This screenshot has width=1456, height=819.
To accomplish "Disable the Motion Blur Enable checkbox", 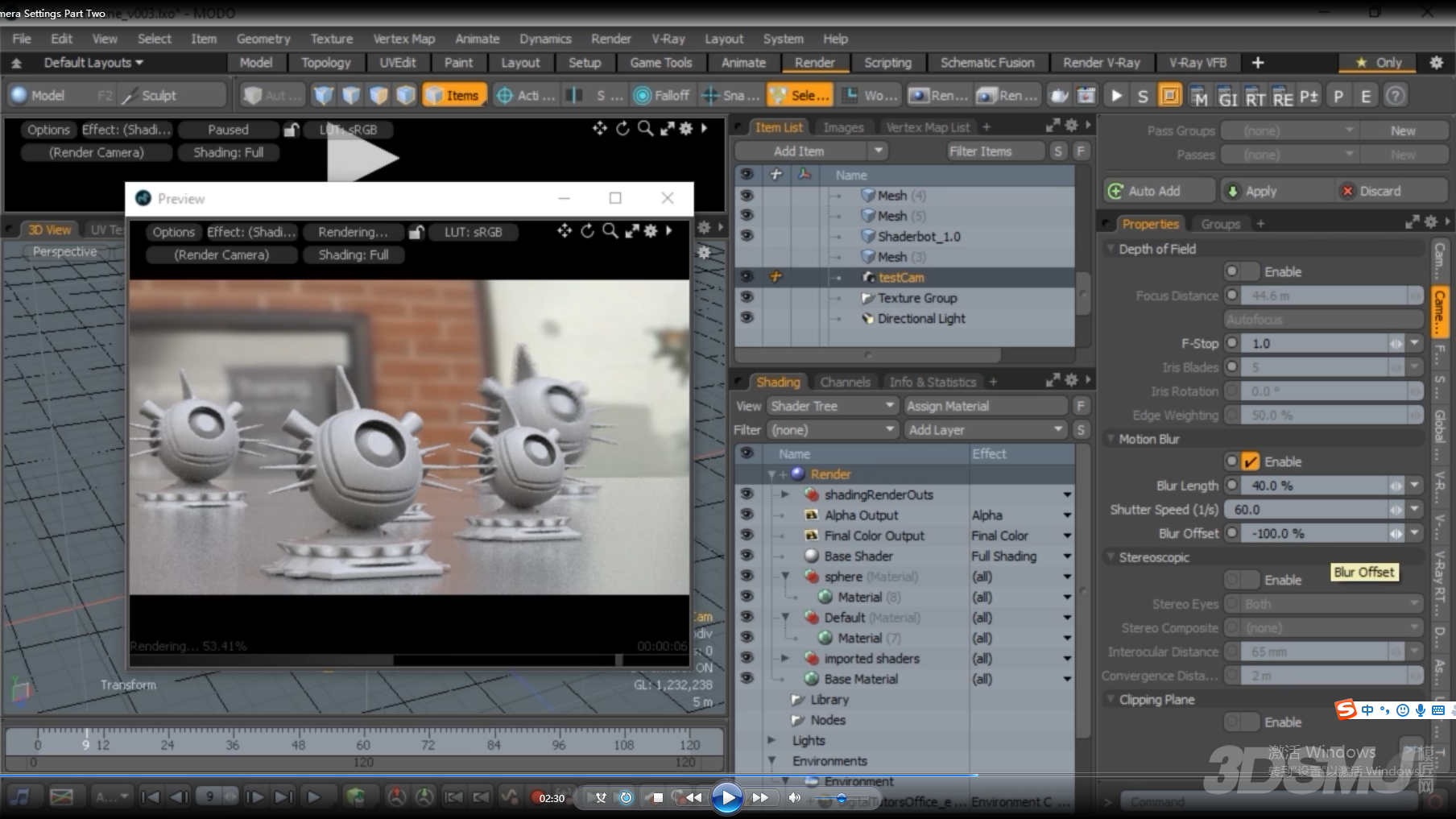I will (1250, 461).
